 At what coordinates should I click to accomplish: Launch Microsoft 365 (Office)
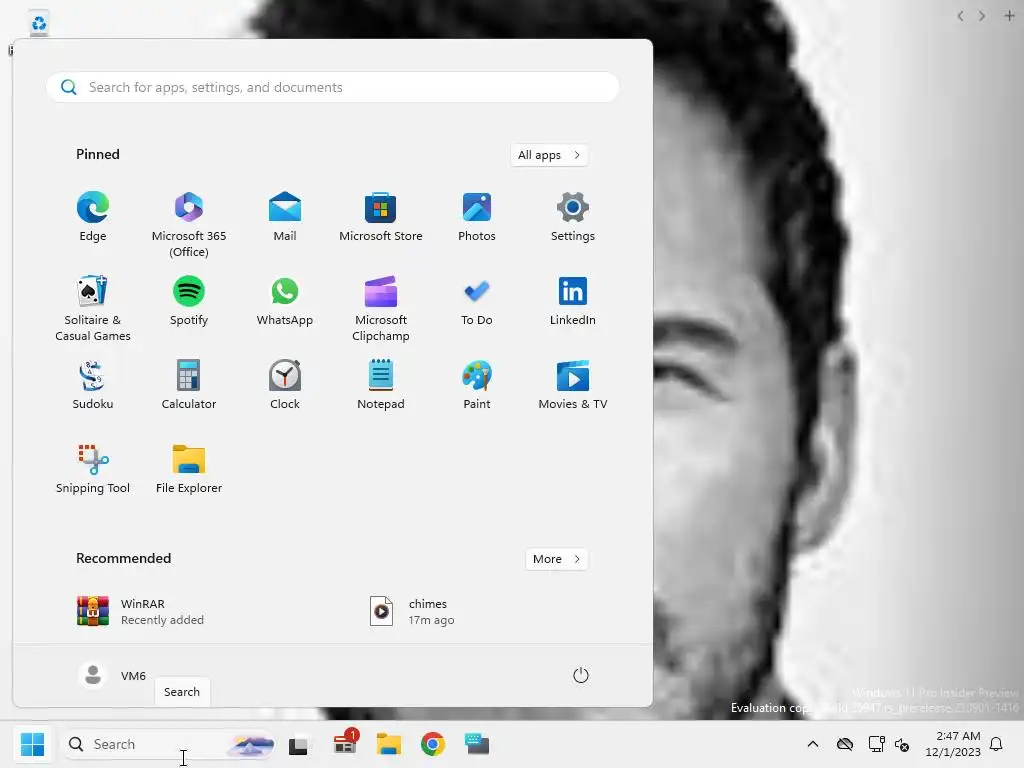tap(189, 225)
